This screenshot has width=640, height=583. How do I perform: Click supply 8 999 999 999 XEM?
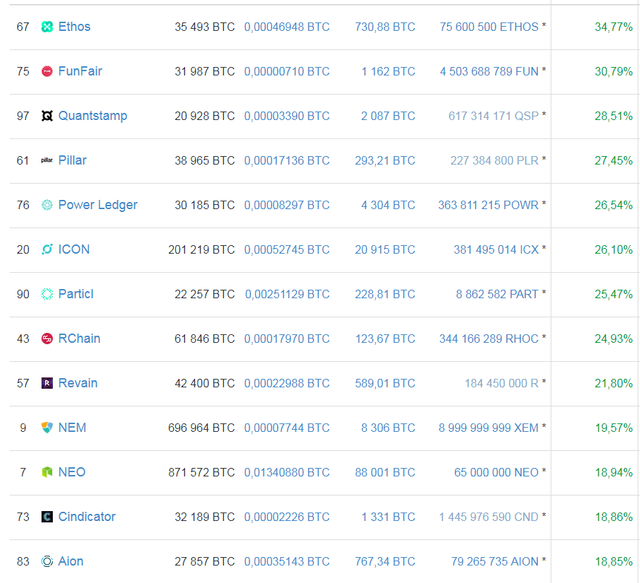(489, 427)
